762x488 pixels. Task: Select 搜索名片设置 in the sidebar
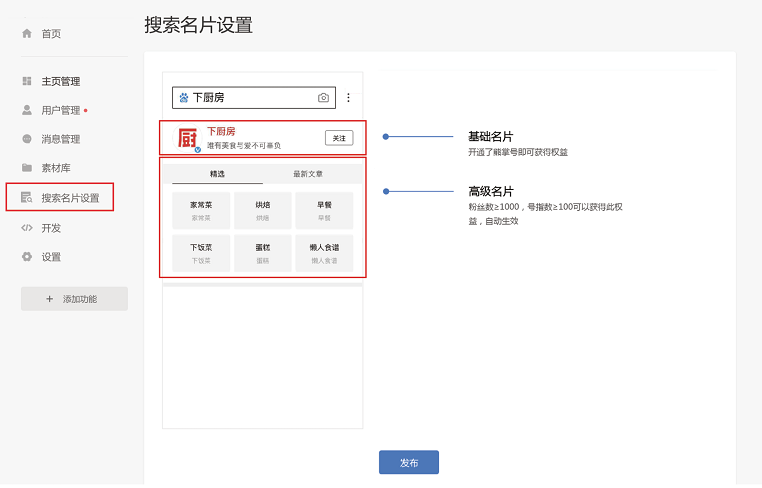click(70, 198)
